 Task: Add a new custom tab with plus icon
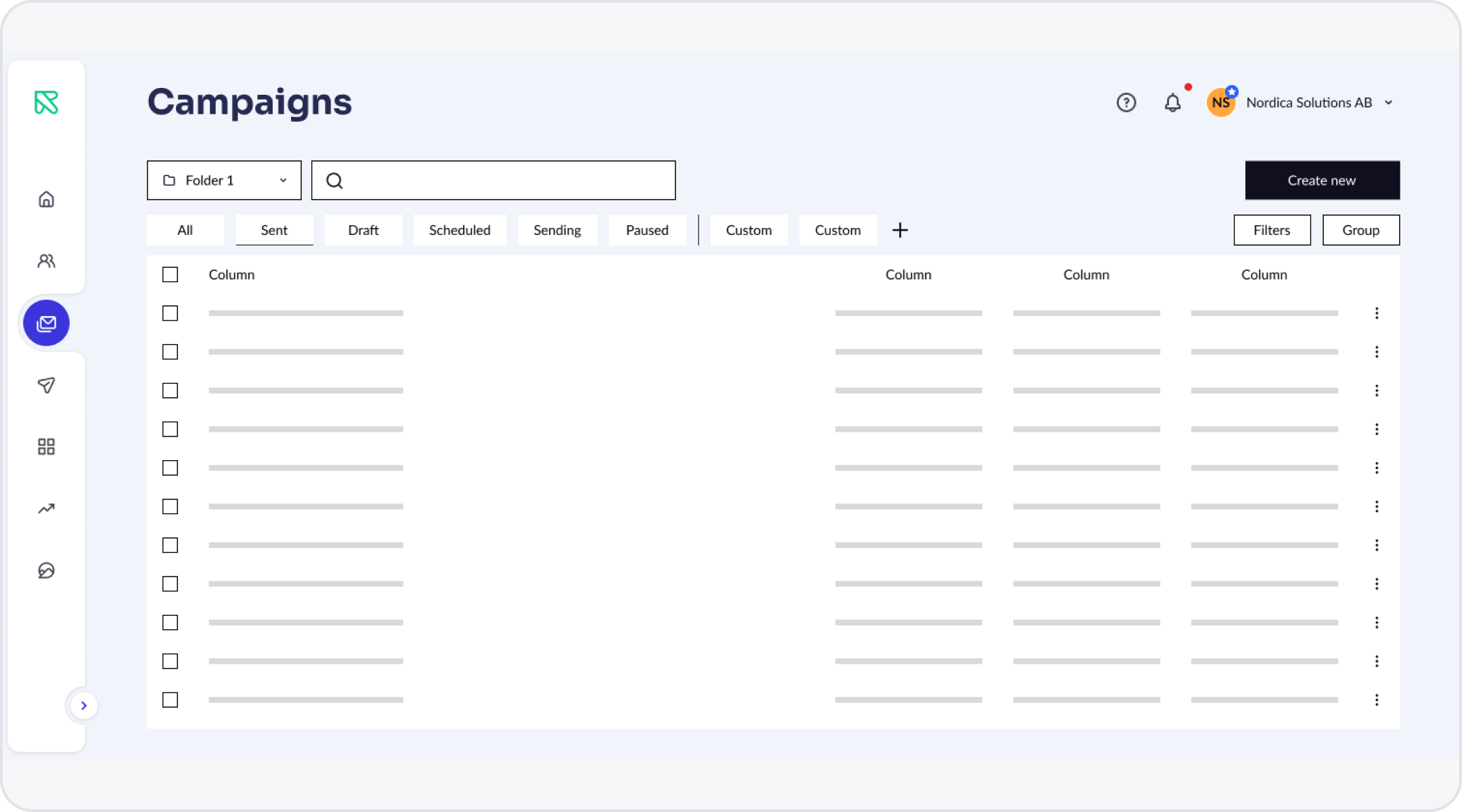(900, 230)
